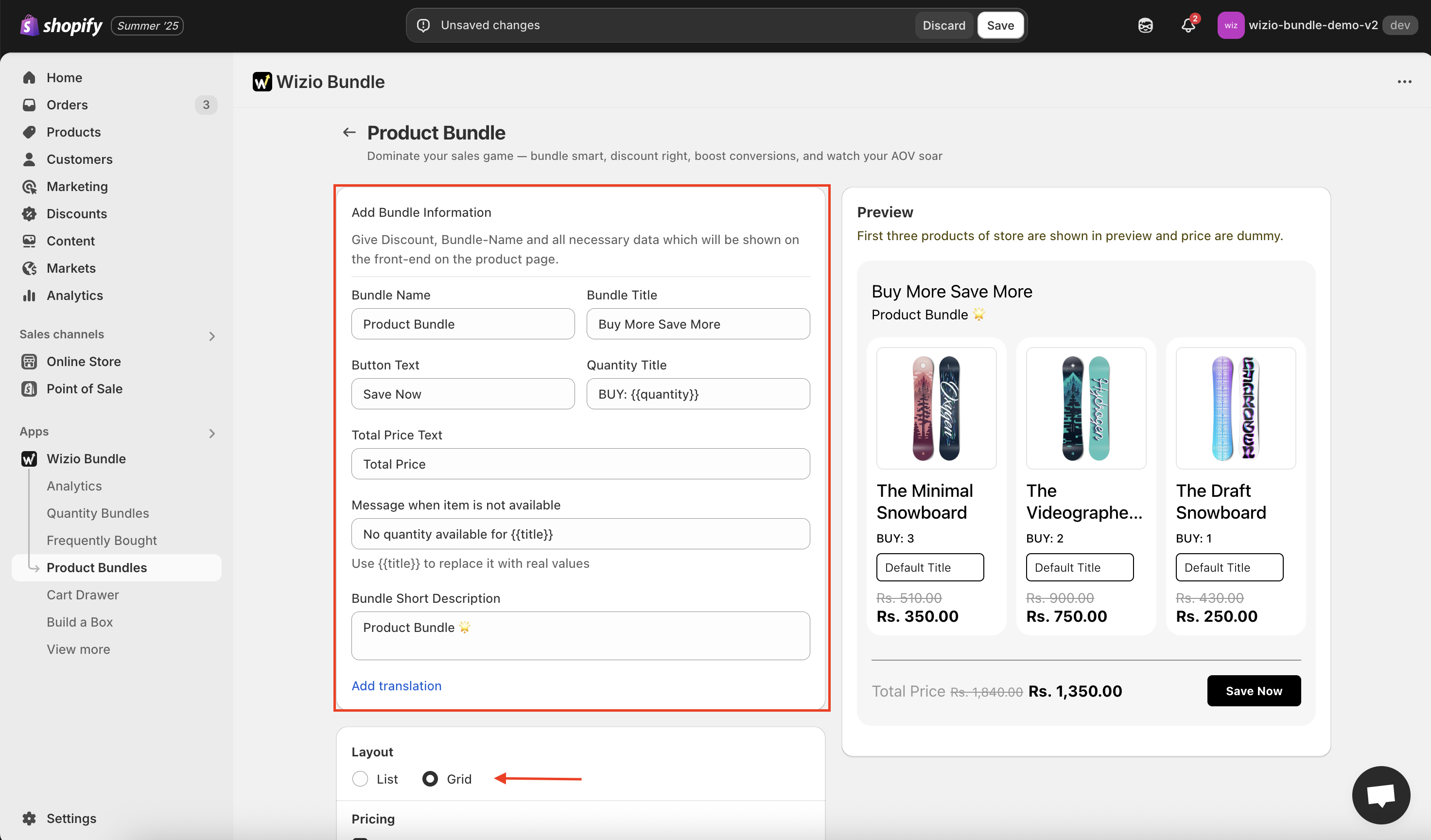
Task: Open Build a Box in Wizio submenu
Action: (x=80, y=622)
